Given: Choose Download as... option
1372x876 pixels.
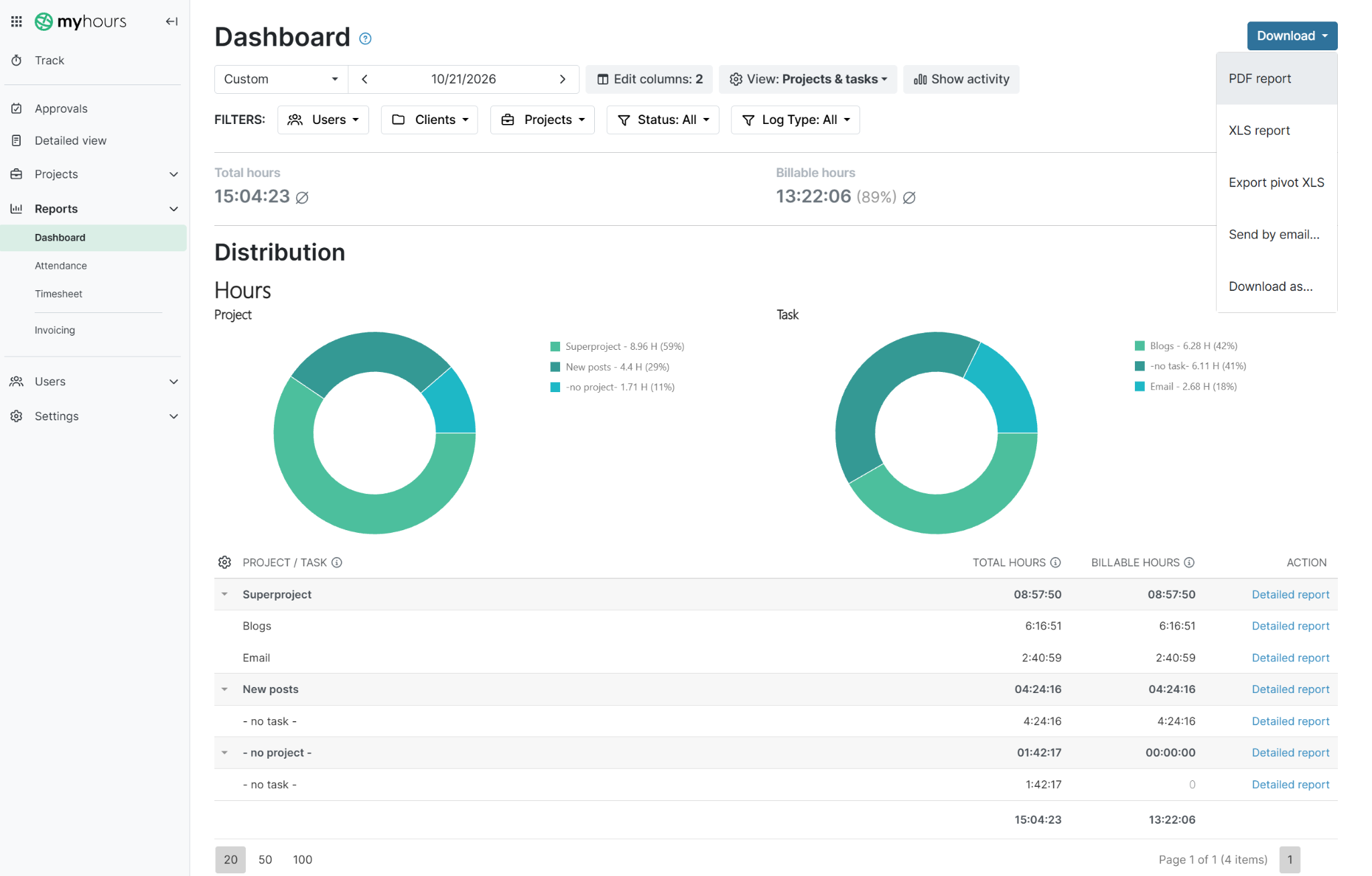Looking at the screenshot, I should (1277, 286).
